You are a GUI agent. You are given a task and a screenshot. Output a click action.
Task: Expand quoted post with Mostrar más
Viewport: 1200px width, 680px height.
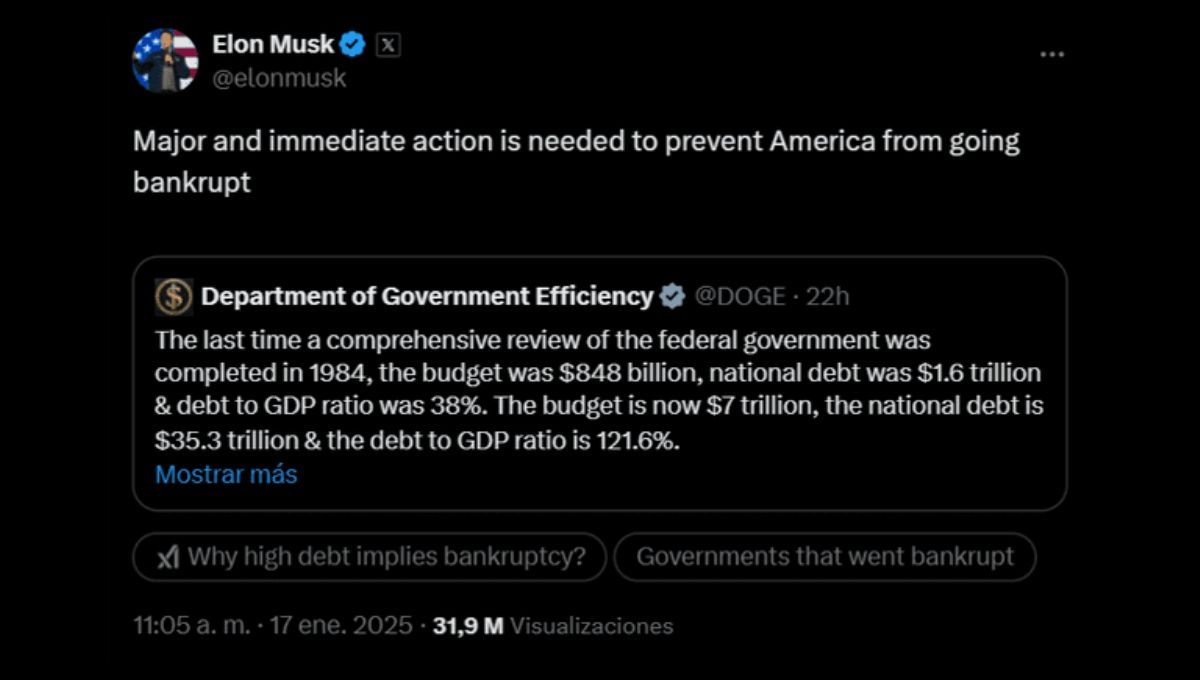click(x=226, y=474)
